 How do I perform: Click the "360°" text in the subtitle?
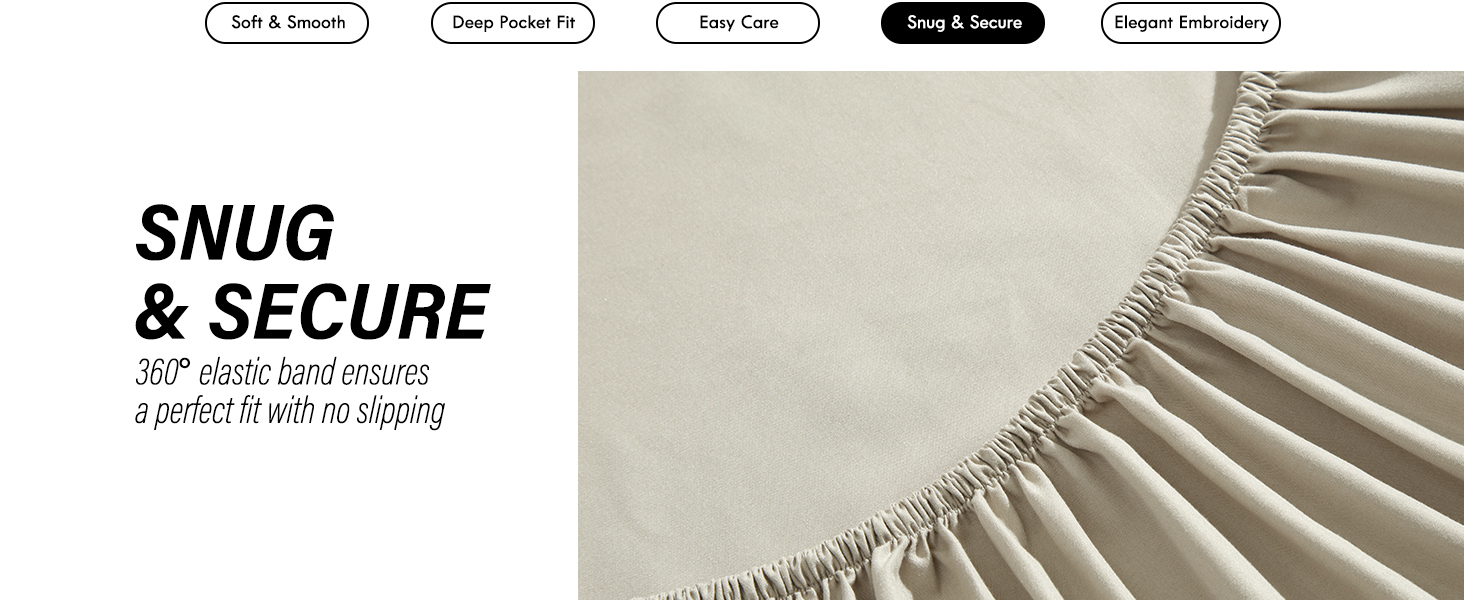click(x=162, y=372)
